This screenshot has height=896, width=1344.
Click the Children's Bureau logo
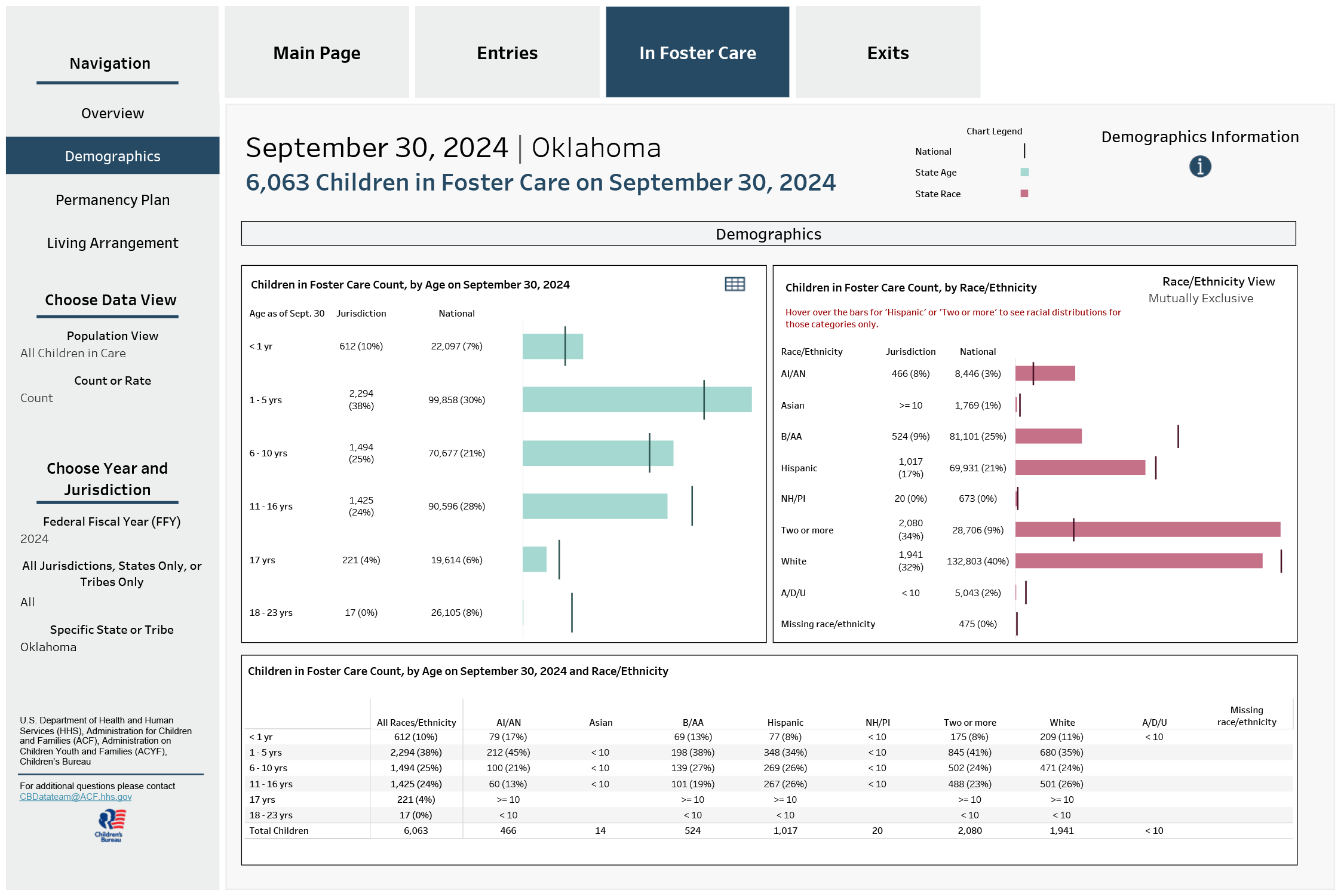[111, 826]
